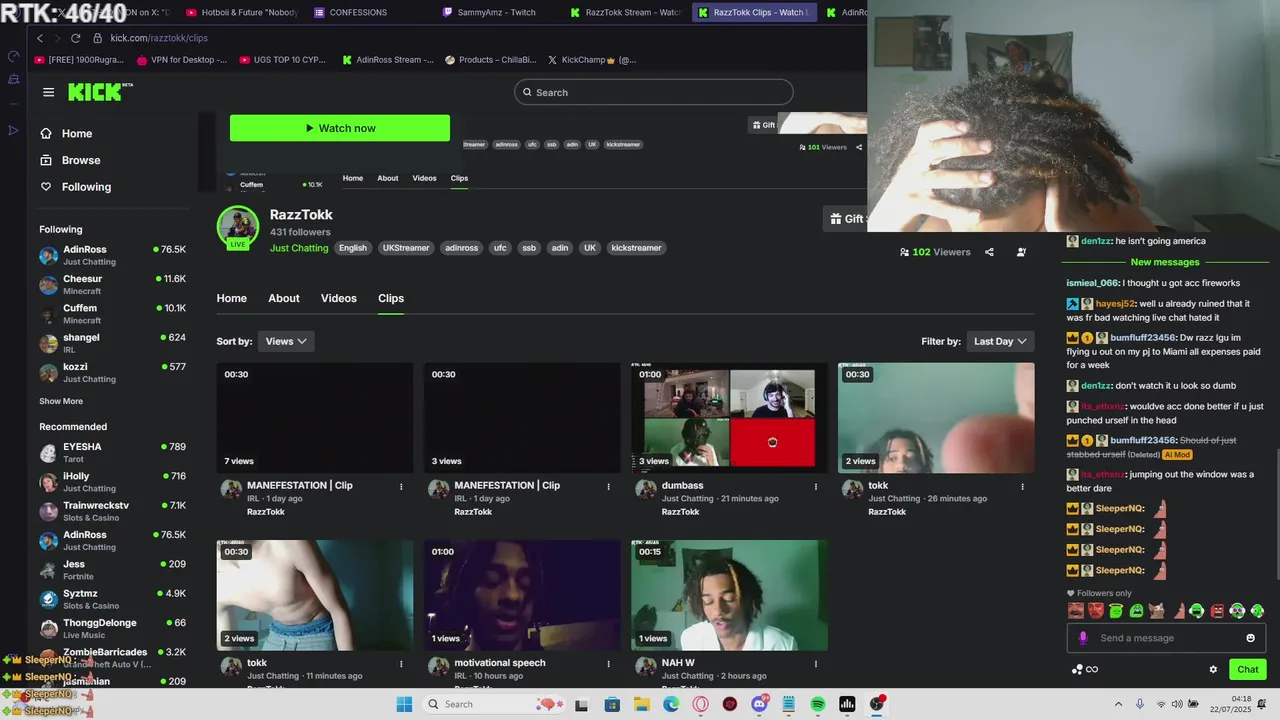
Task: Click the green Watch now button
Action: (340, 128)
